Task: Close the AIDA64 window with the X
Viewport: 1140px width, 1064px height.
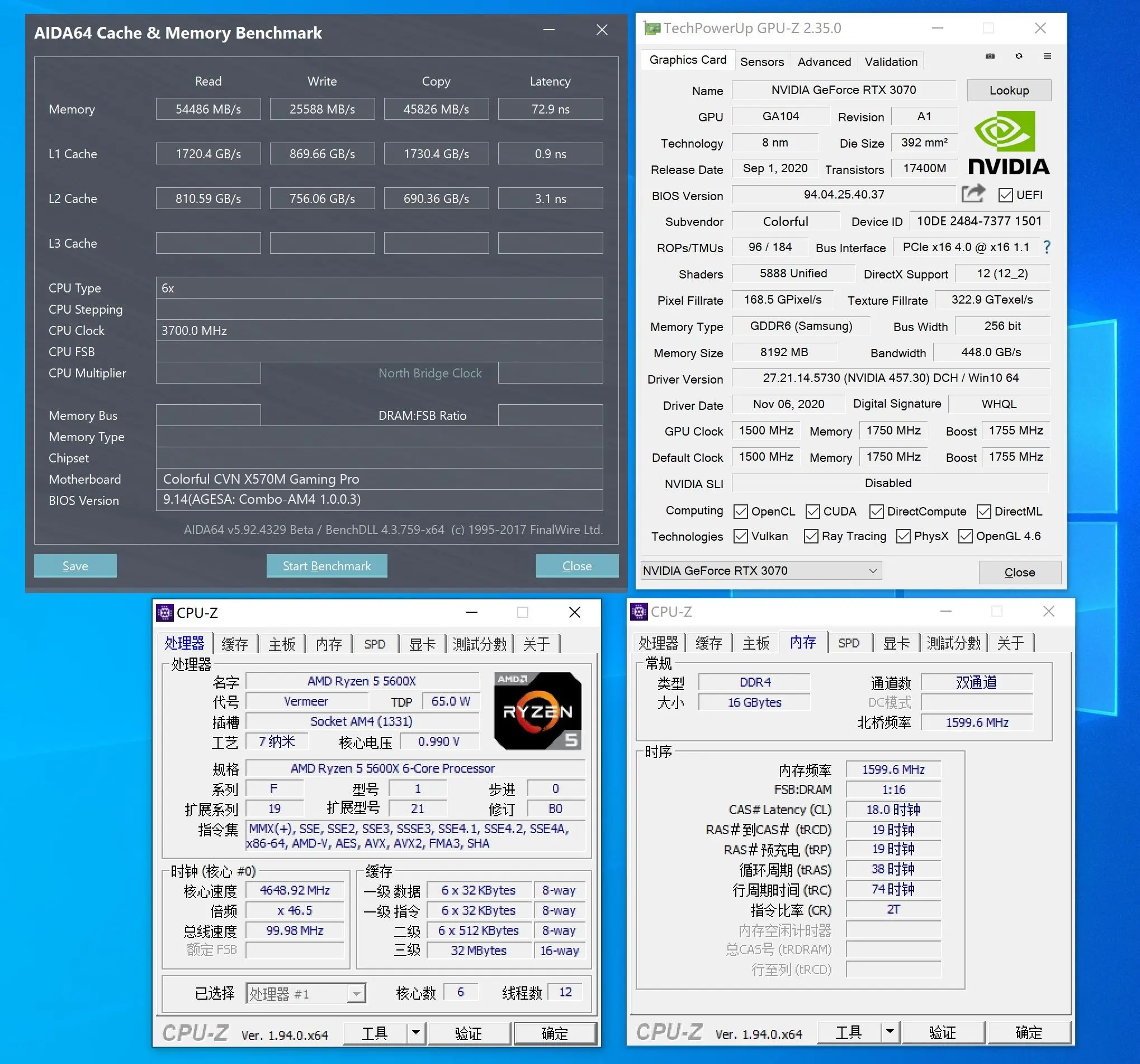Action: (x=602, y=30)
